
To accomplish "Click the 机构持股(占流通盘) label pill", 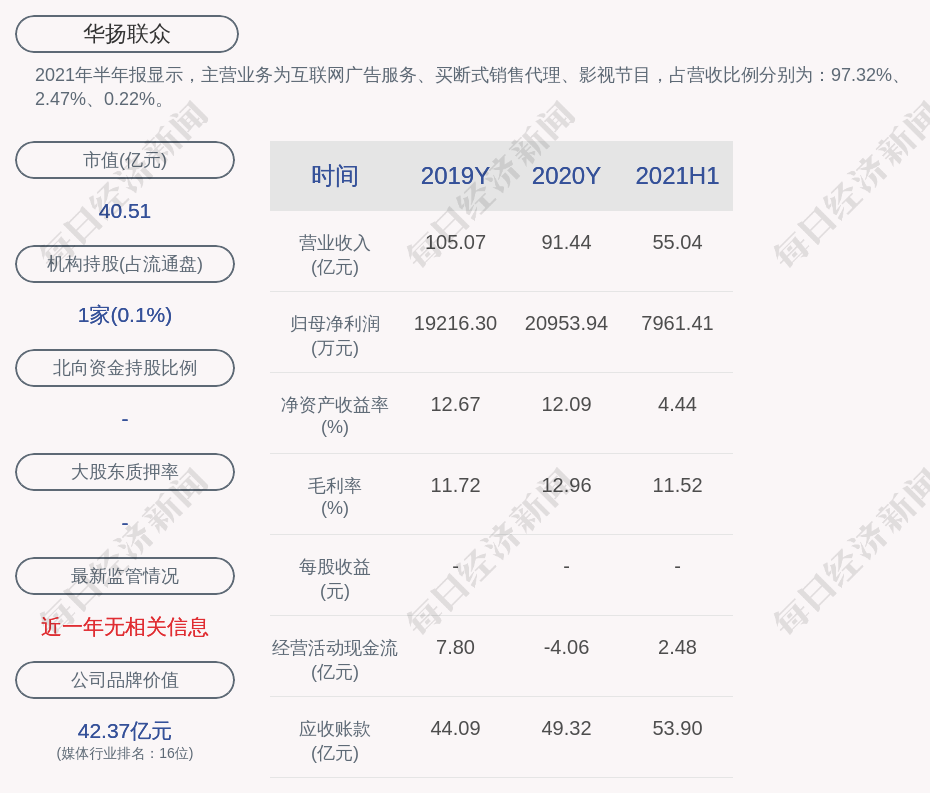I will click(x=125, y=264).
